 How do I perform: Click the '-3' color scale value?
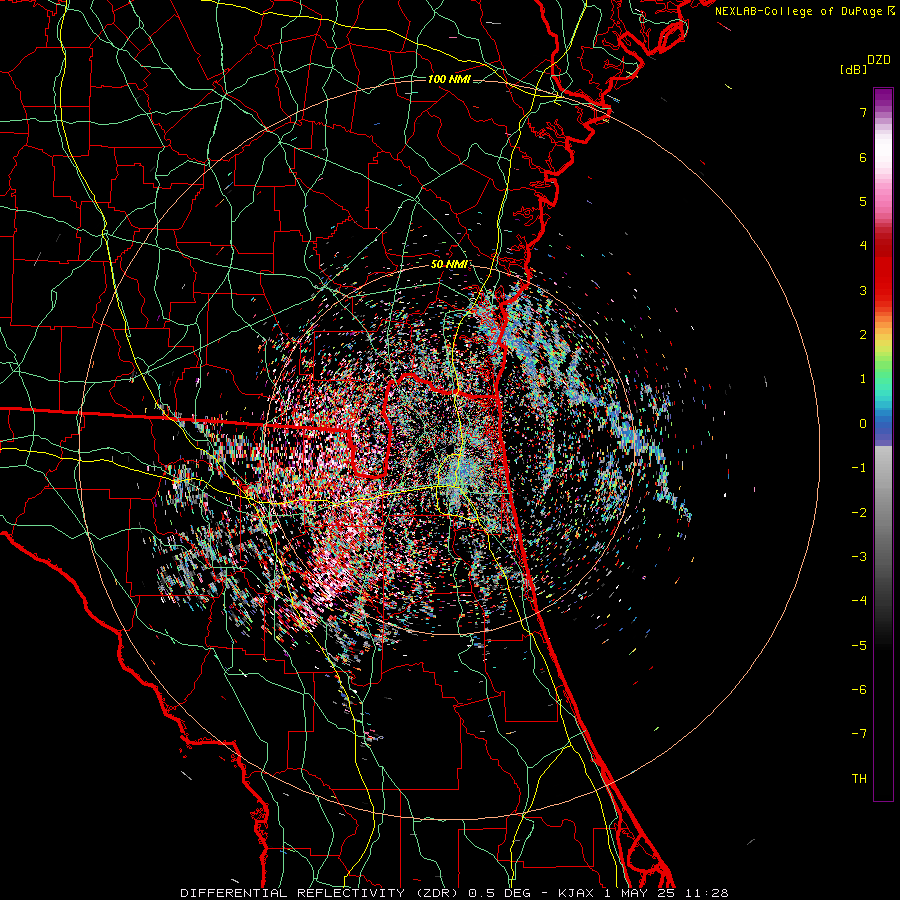point(859,557)
